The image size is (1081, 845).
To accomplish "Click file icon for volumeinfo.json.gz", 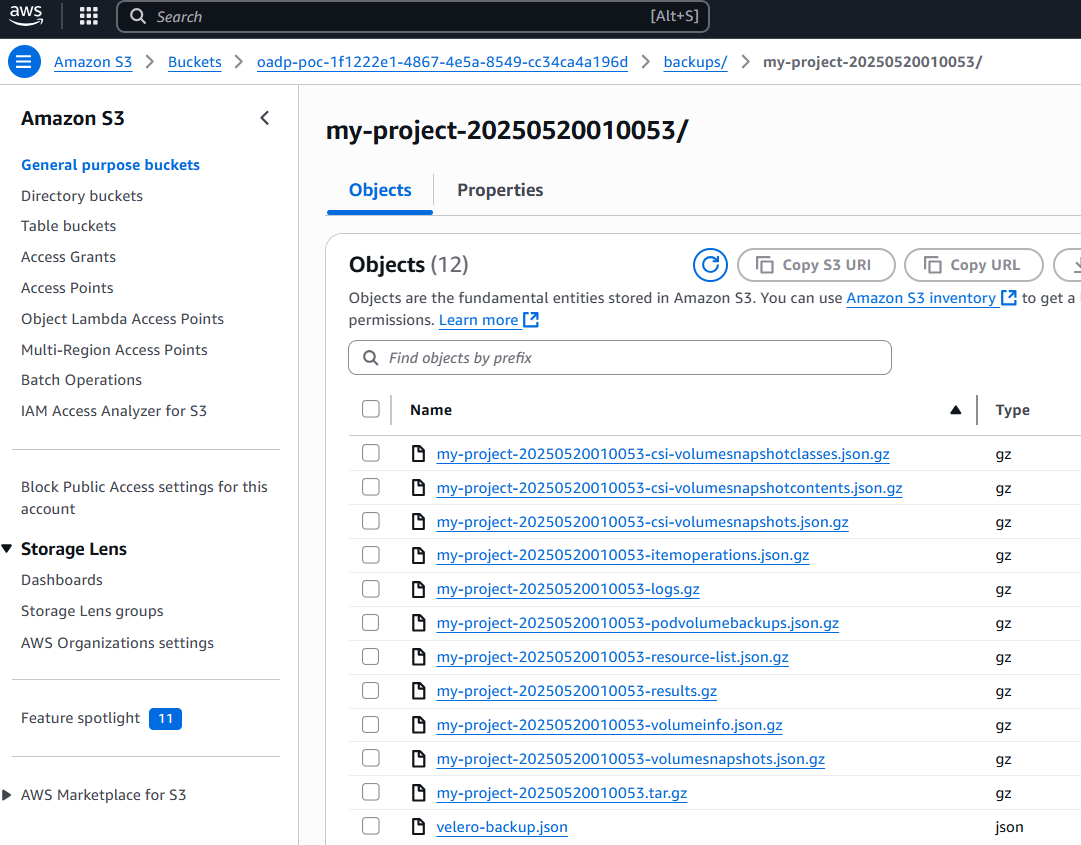I will tap(418, 724).
